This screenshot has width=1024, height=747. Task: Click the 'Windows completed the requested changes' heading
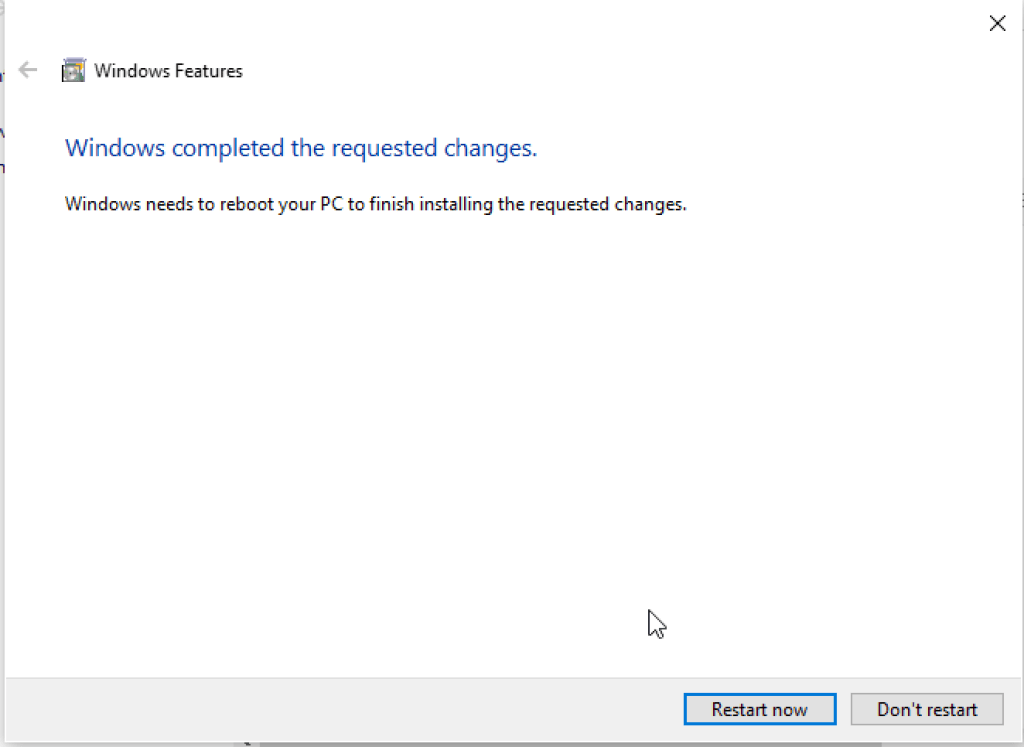301,148
